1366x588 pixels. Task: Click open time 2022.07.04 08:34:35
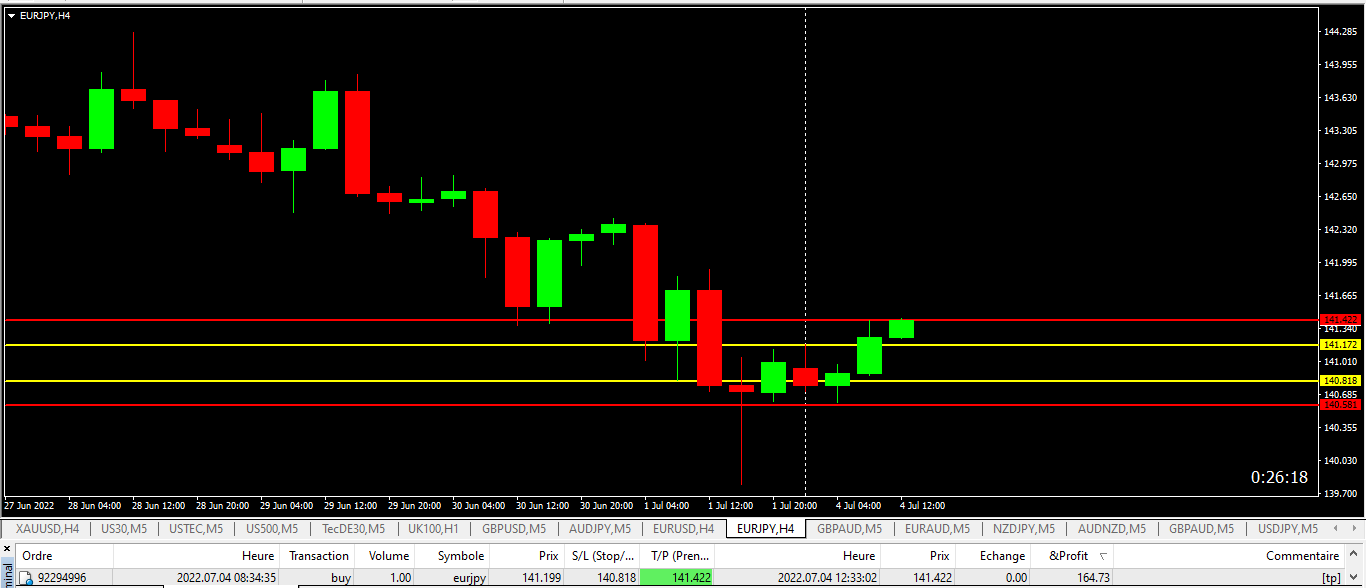[x=227, y=578]
